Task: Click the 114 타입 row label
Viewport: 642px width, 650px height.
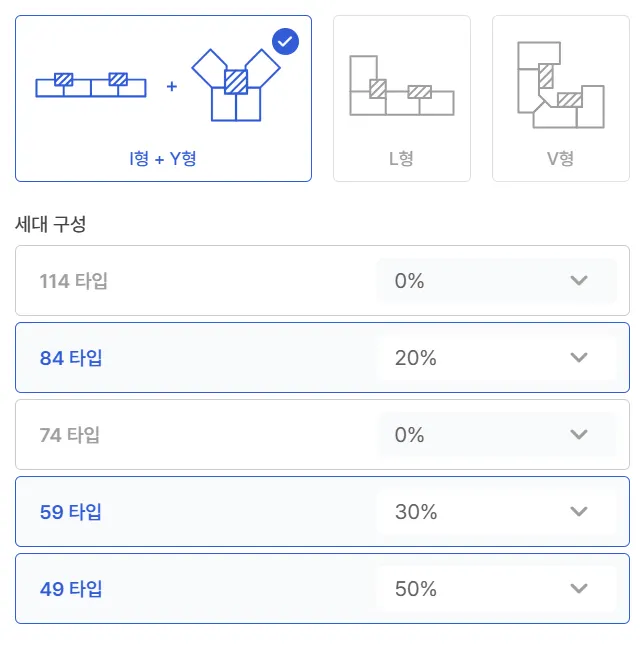Action: (74, 281)
